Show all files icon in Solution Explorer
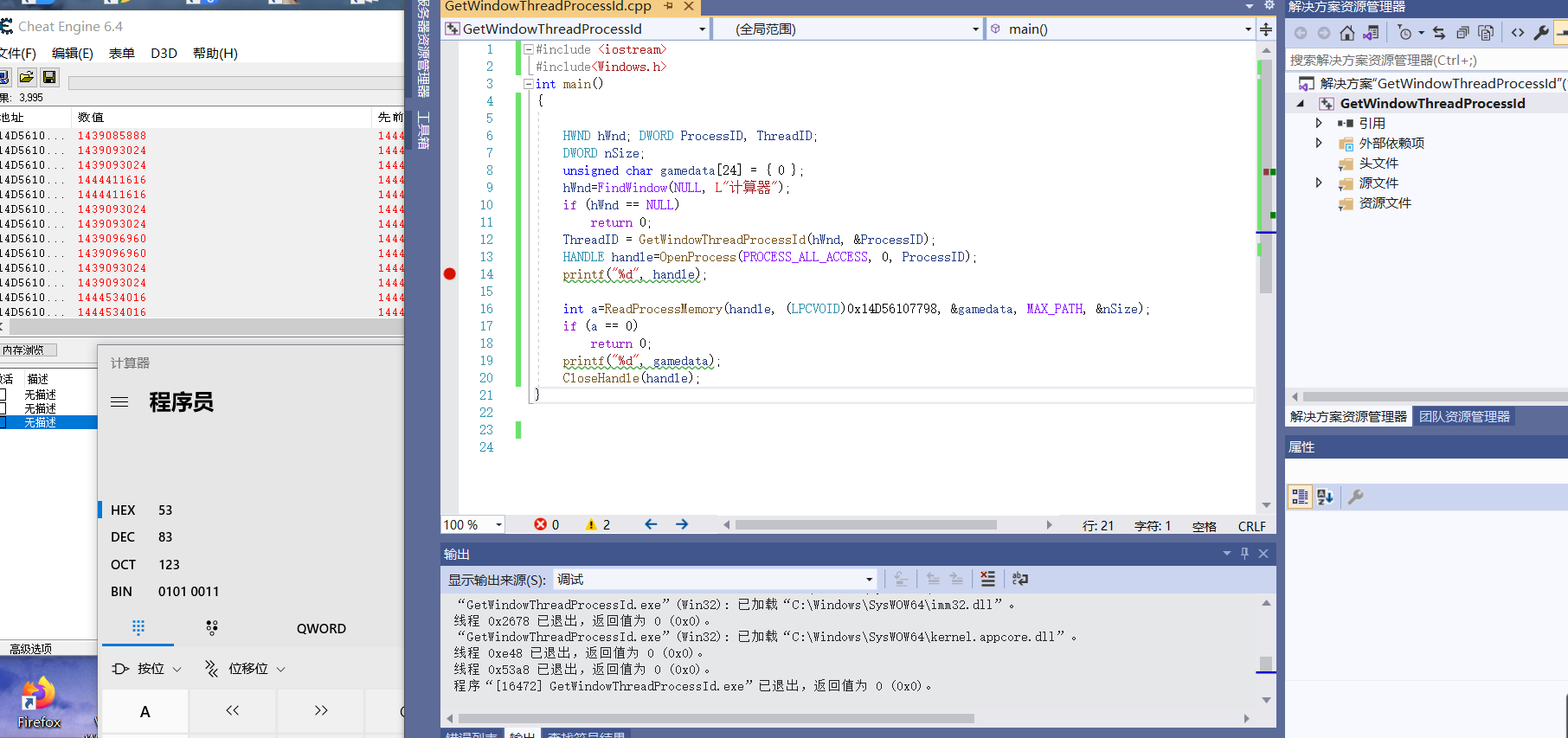 (x=1486, y=33)
